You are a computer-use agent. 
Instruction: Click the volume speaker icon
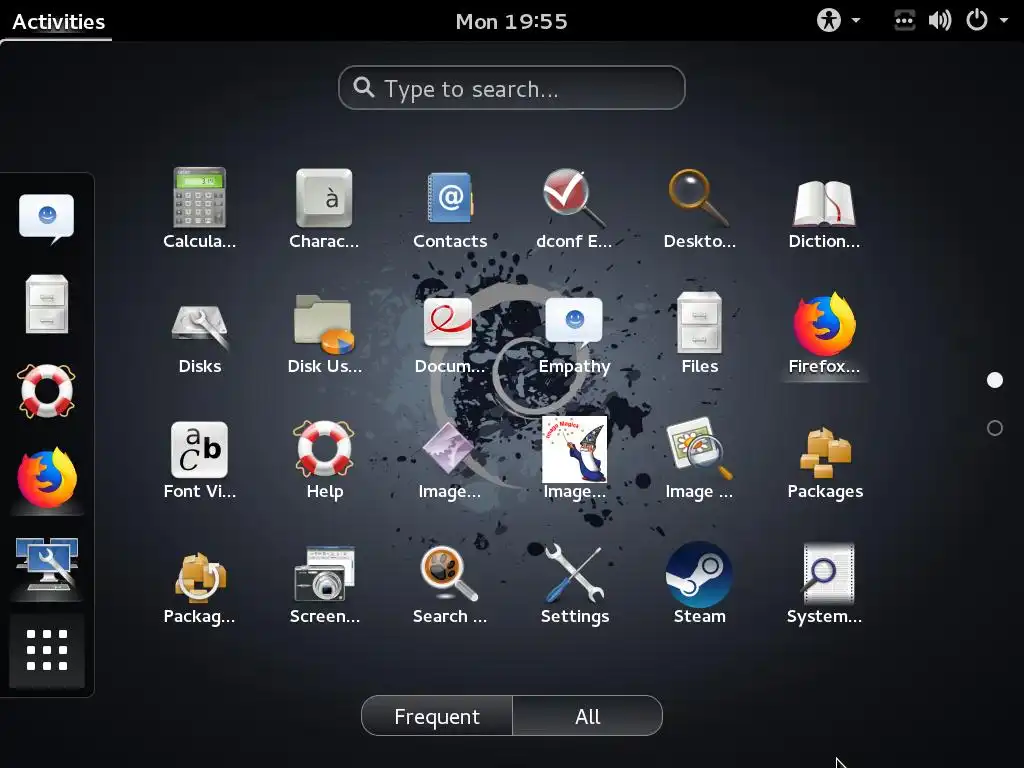(940, 20)
